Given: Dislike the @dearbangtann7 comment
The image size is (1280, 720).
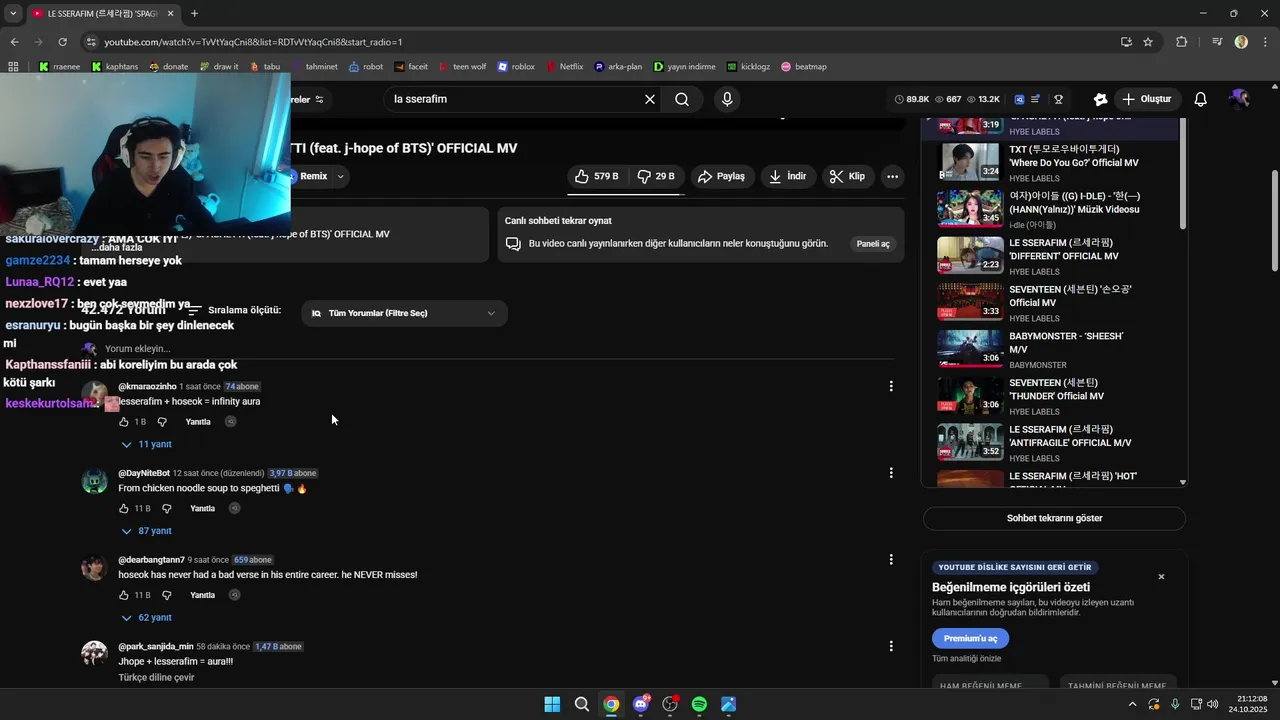Looking at the screenshot, I should point(166,595).
